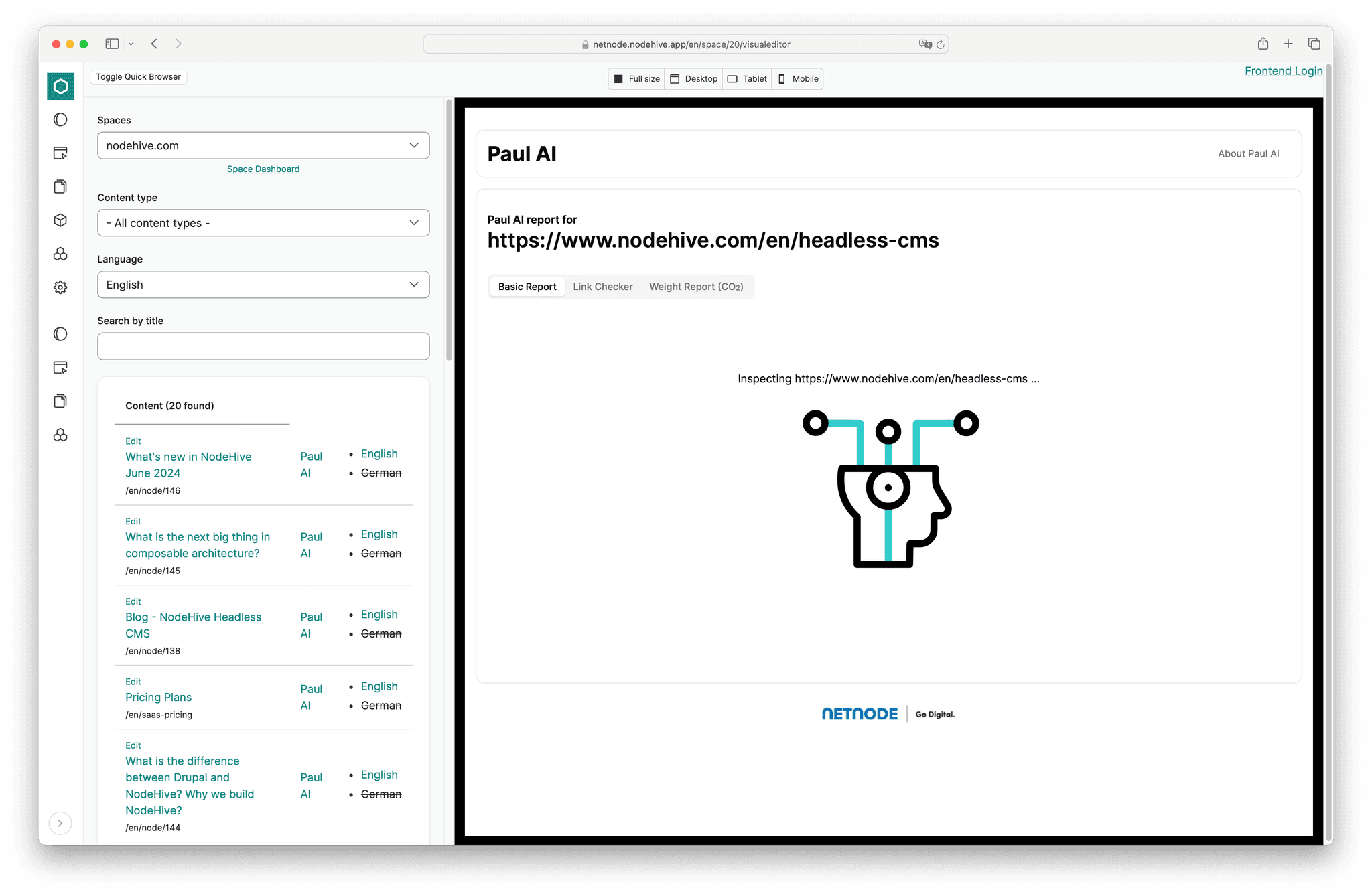Click into the Search by title field
The image size is (1372, 896).
(x=263, y=346)
